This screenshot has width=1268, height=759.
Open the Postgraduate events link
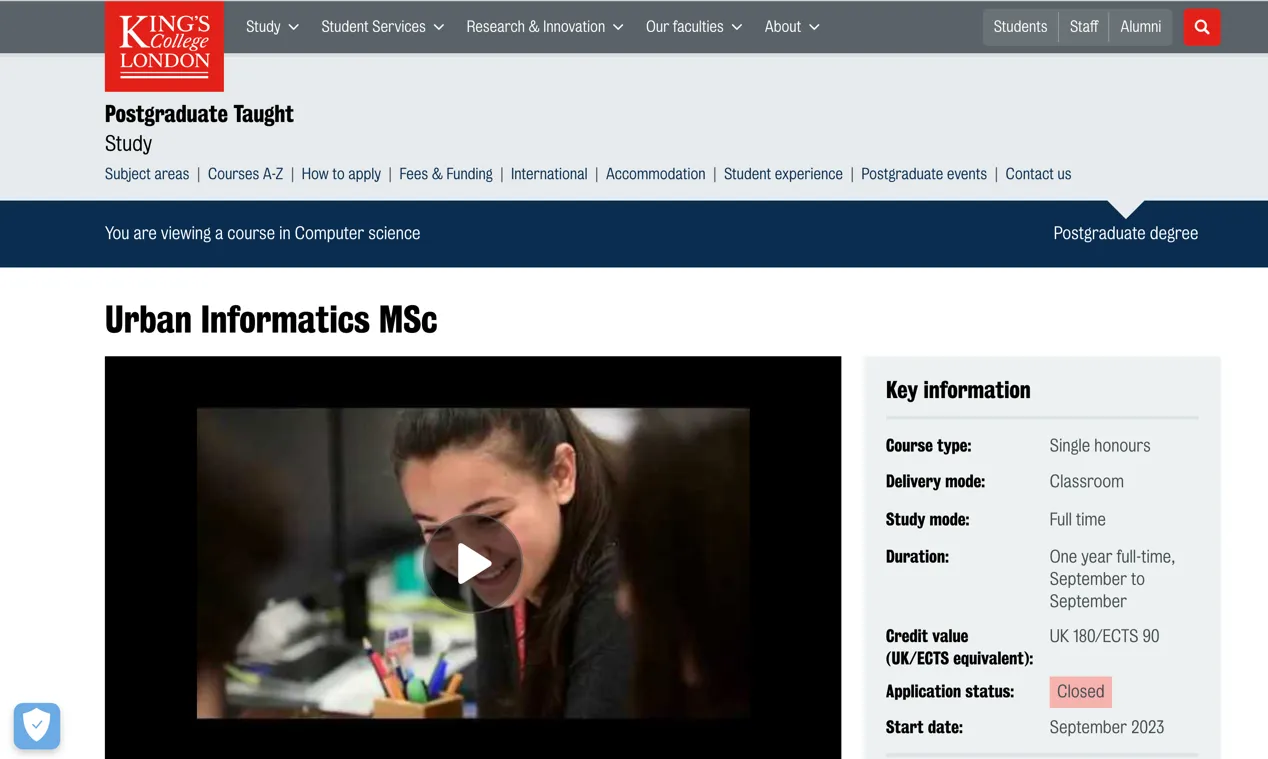pyautogui.click(x=923, y=174)
